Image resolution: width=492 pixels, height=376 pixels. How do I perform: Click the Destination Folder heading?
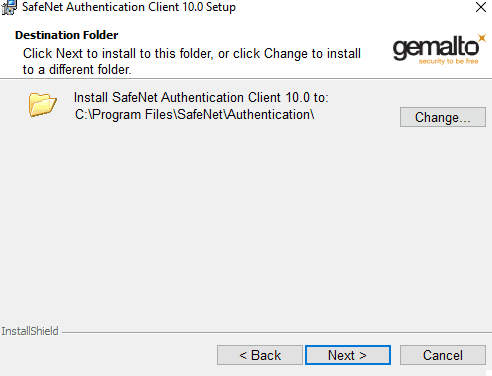pos(67,35)
